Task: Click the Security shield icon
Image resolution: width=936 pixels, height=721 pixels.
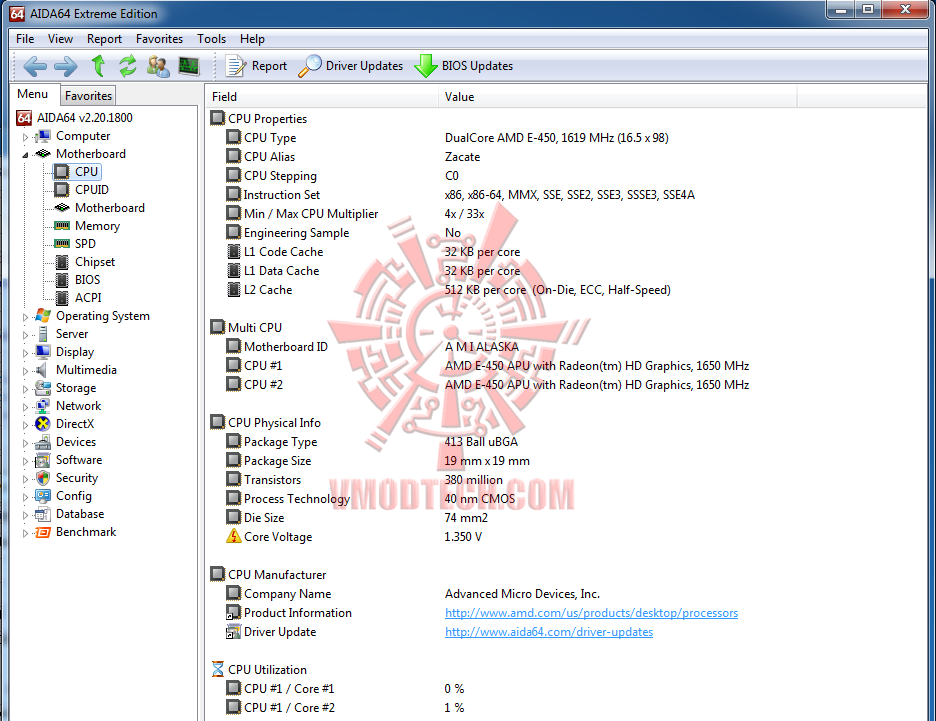Action: point(42,478)
